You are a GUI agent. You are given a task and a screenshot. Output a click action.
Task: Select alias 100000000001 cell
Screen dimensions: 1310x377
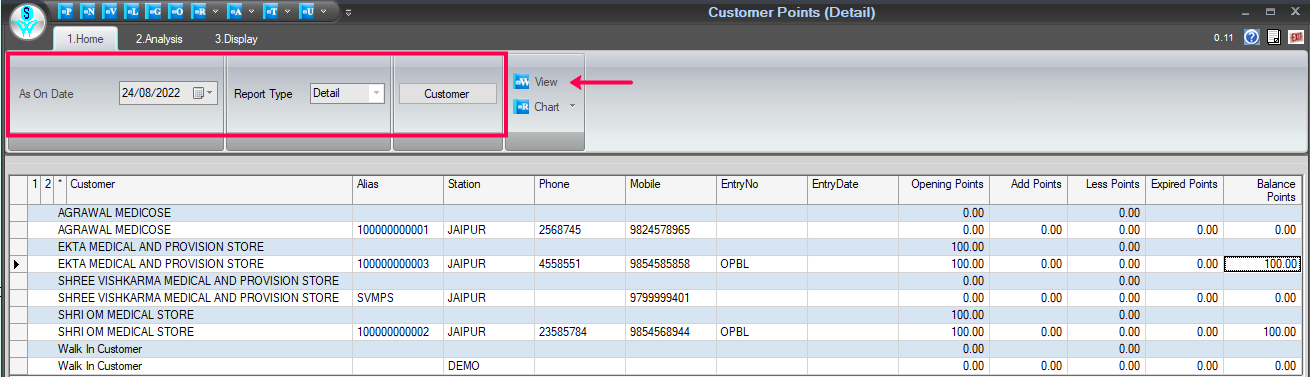pos(397,230)
